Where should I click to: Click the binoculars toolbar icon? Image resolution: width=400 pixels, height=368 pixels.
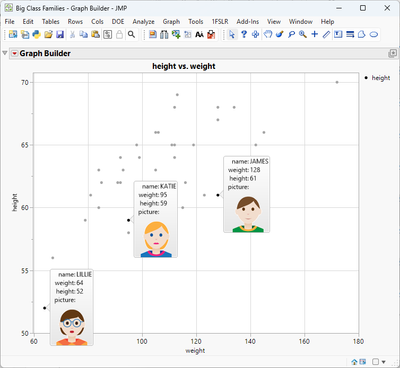[x=164, y=34]
